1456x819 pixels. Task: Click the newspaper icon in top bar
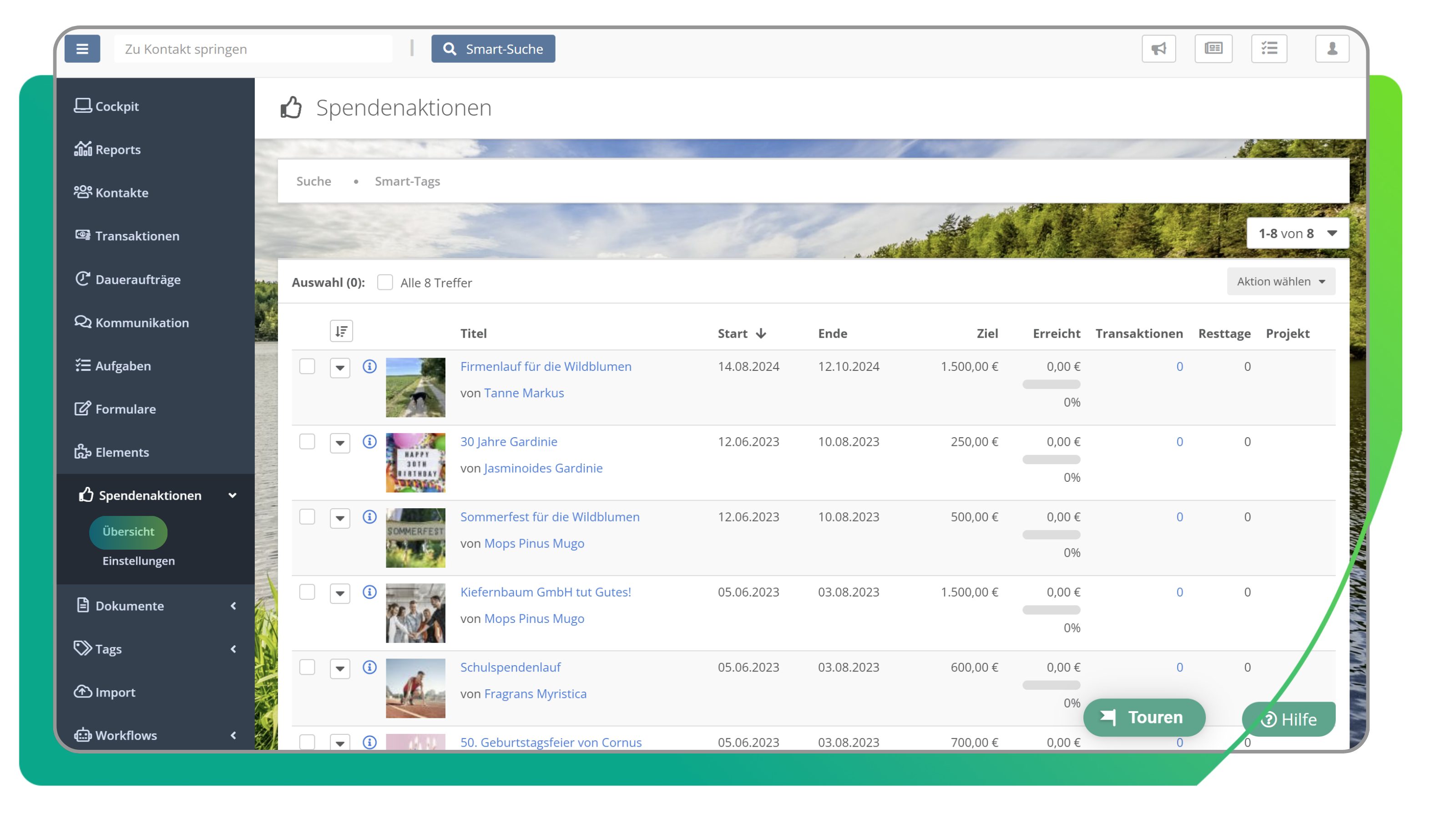click(1213, 49)
